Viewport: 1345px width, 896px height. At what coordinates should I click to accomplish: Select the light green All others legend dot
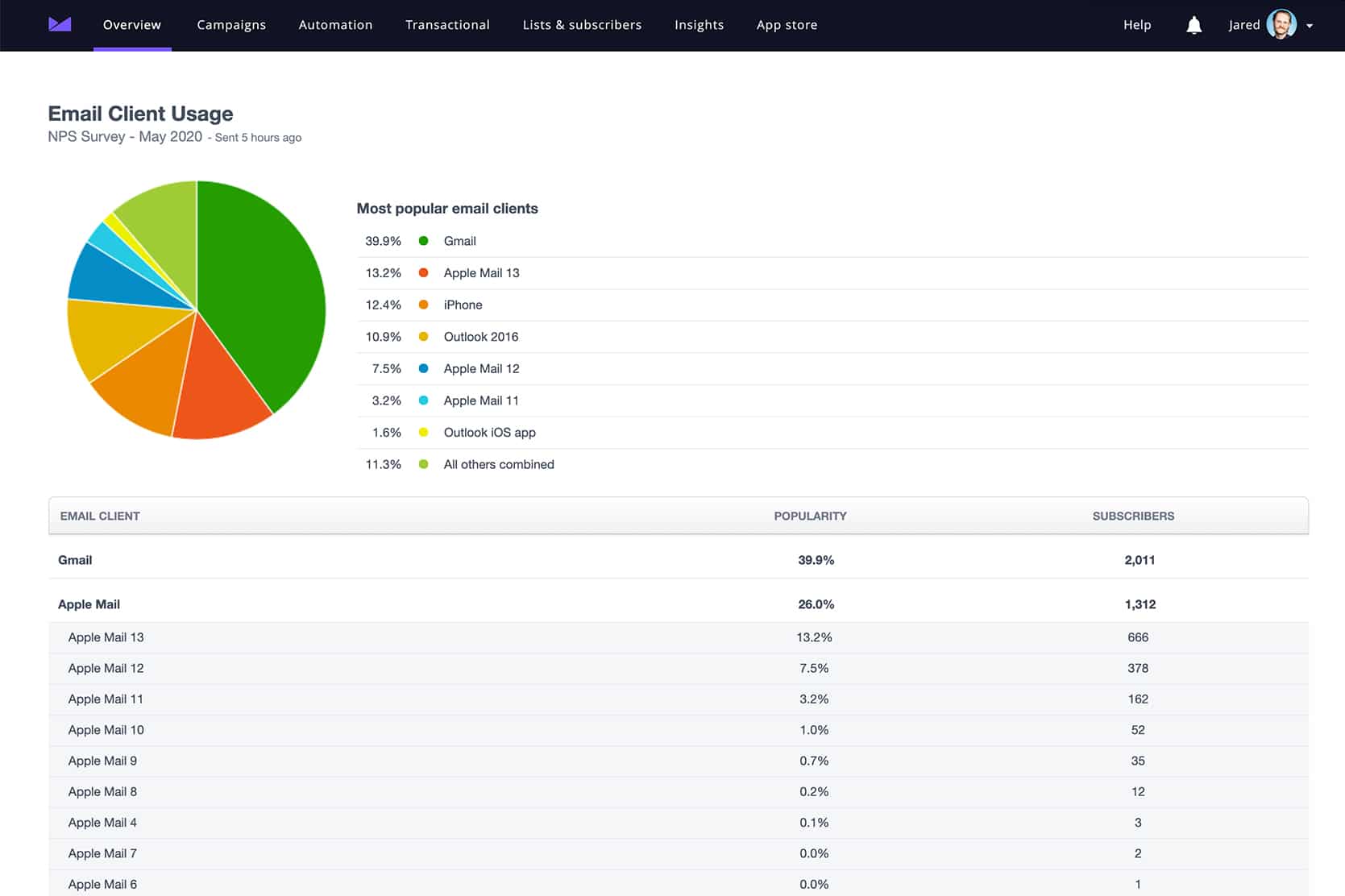pos(422,464)
